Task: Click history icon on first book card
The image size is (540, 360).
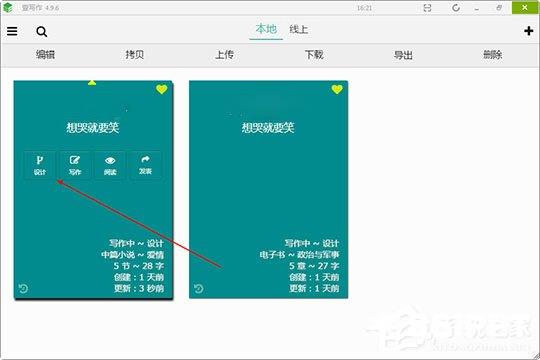Action: pyautogui.click(x=23, y=288)
